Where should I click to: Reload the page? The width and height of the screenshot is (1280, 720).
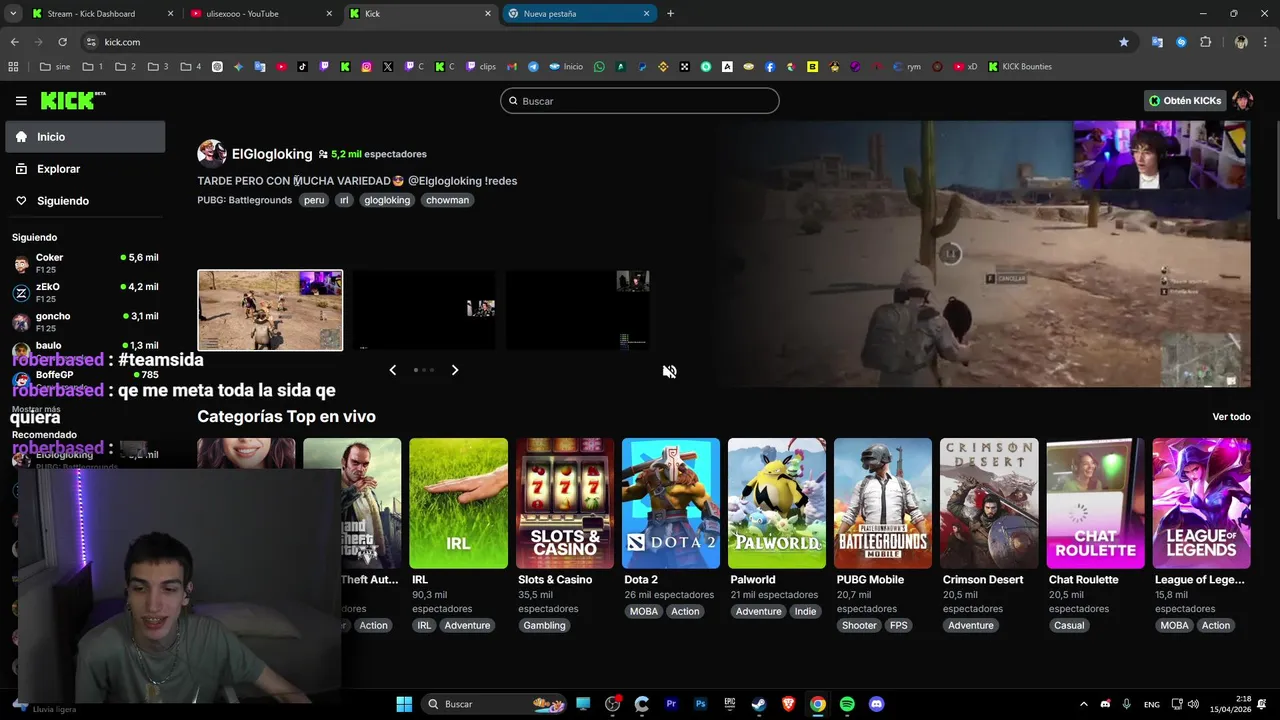[62, 42]
